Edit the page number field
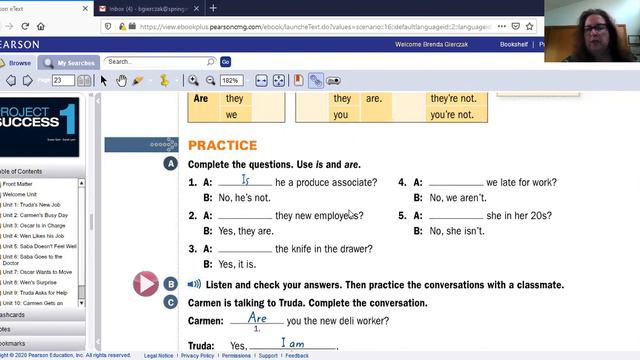 63,80
